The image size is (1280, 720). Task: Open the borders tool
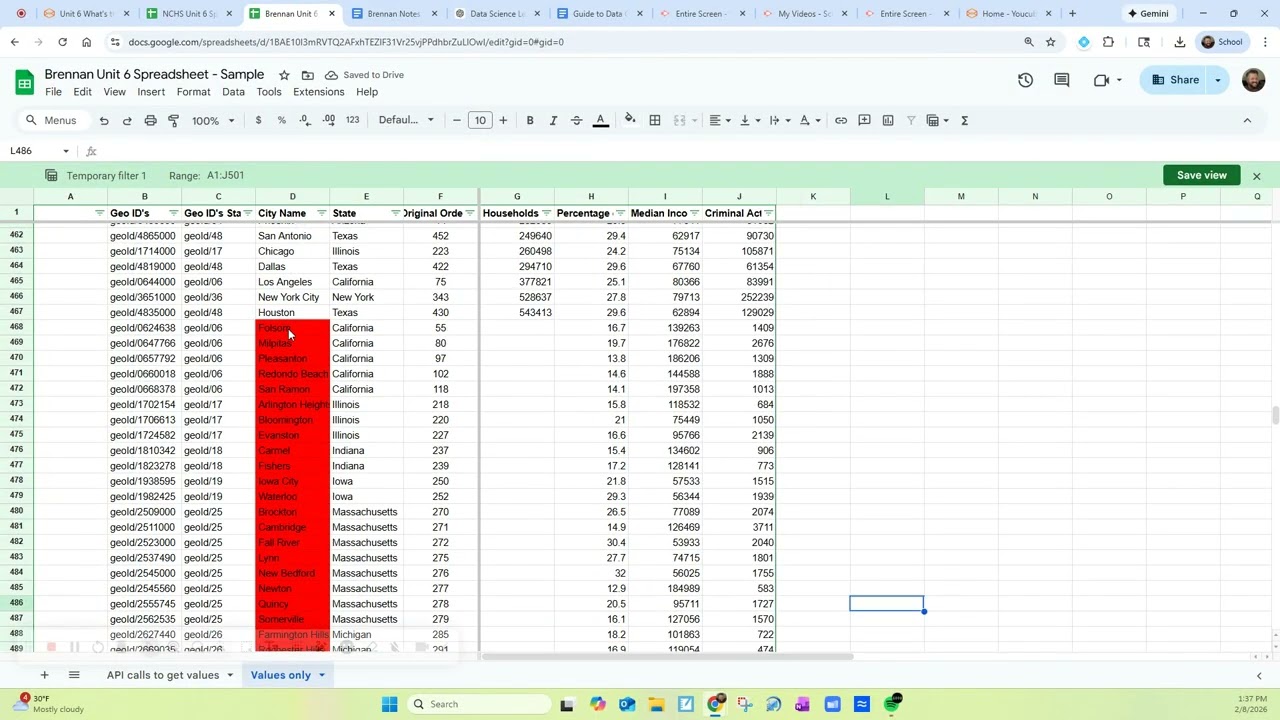pos(655,120)
